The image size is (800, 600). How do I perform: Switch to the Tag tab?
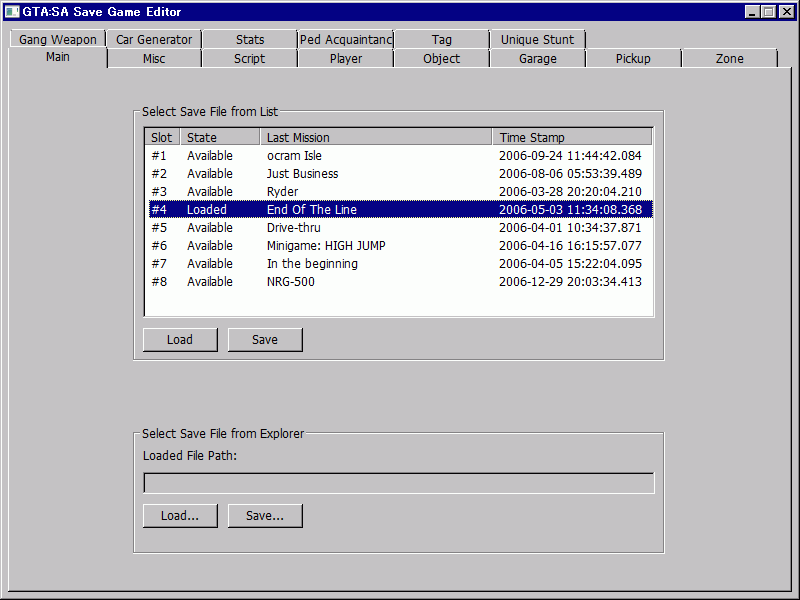click(441, 39)
